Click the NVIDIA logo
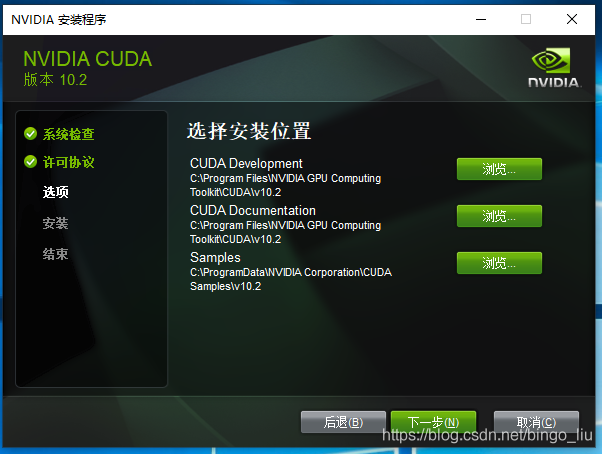602x454 pixels. (554, 68)
